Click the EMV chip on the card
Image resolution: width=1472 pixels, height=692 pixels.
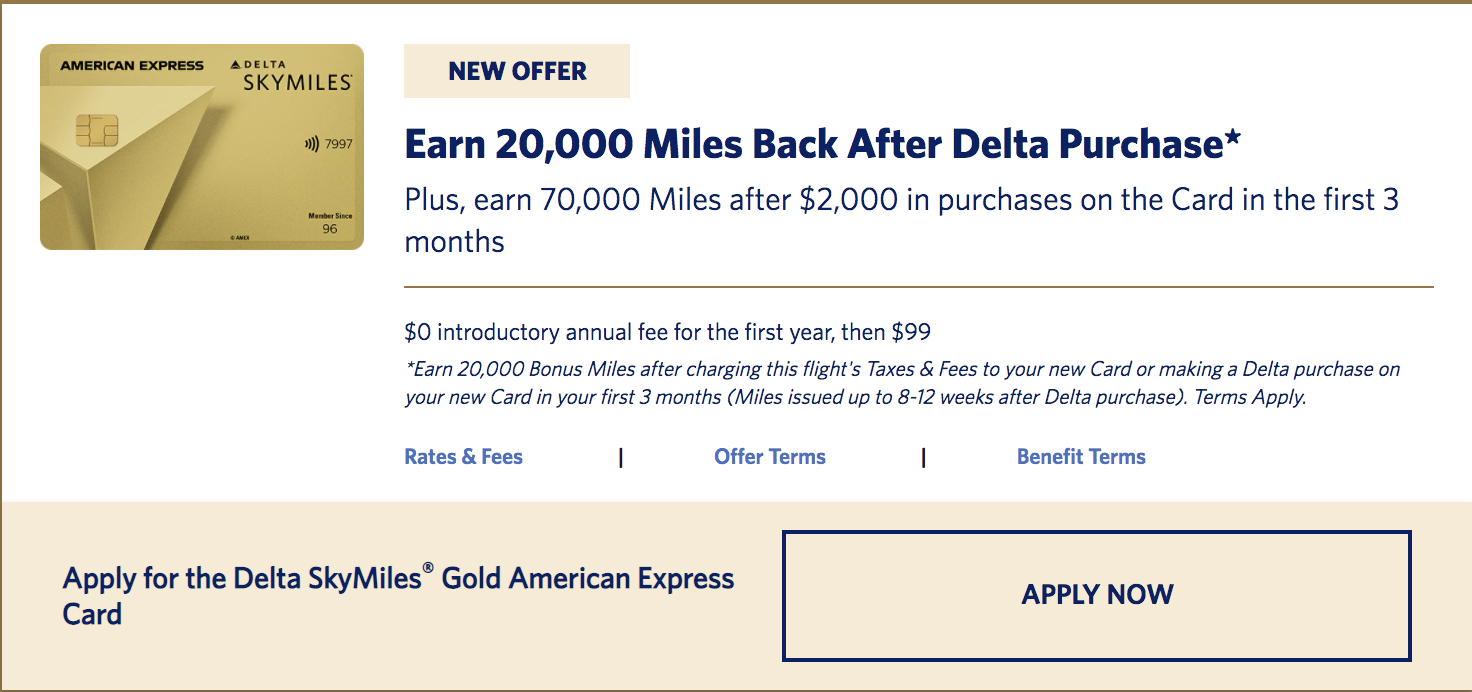pos(97,132)
